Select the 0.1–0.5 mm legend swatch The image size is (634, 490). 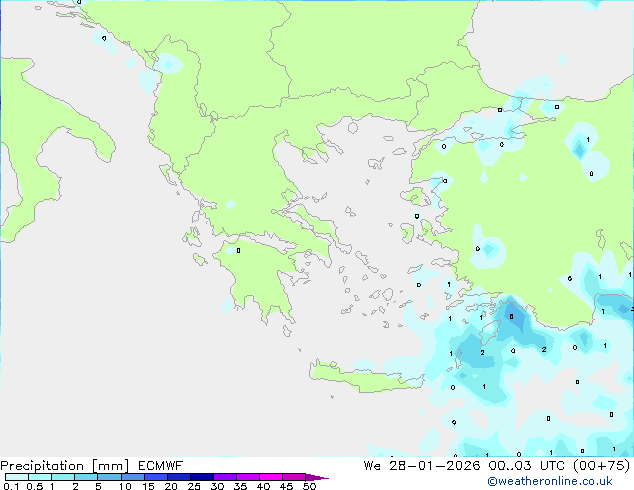click(17, 477)
